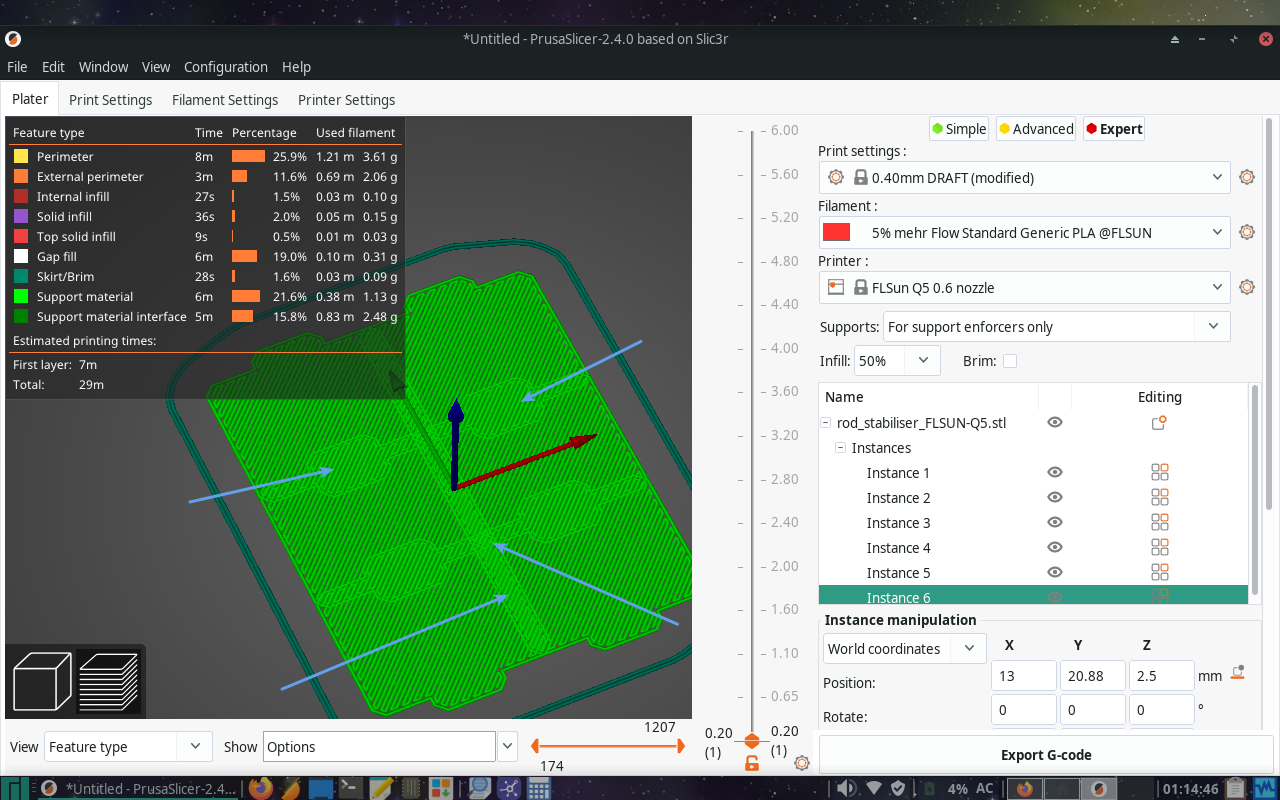Open Filament settings gear icon
Viewport: 1280px width, 800px height.
click(1246, 232)
